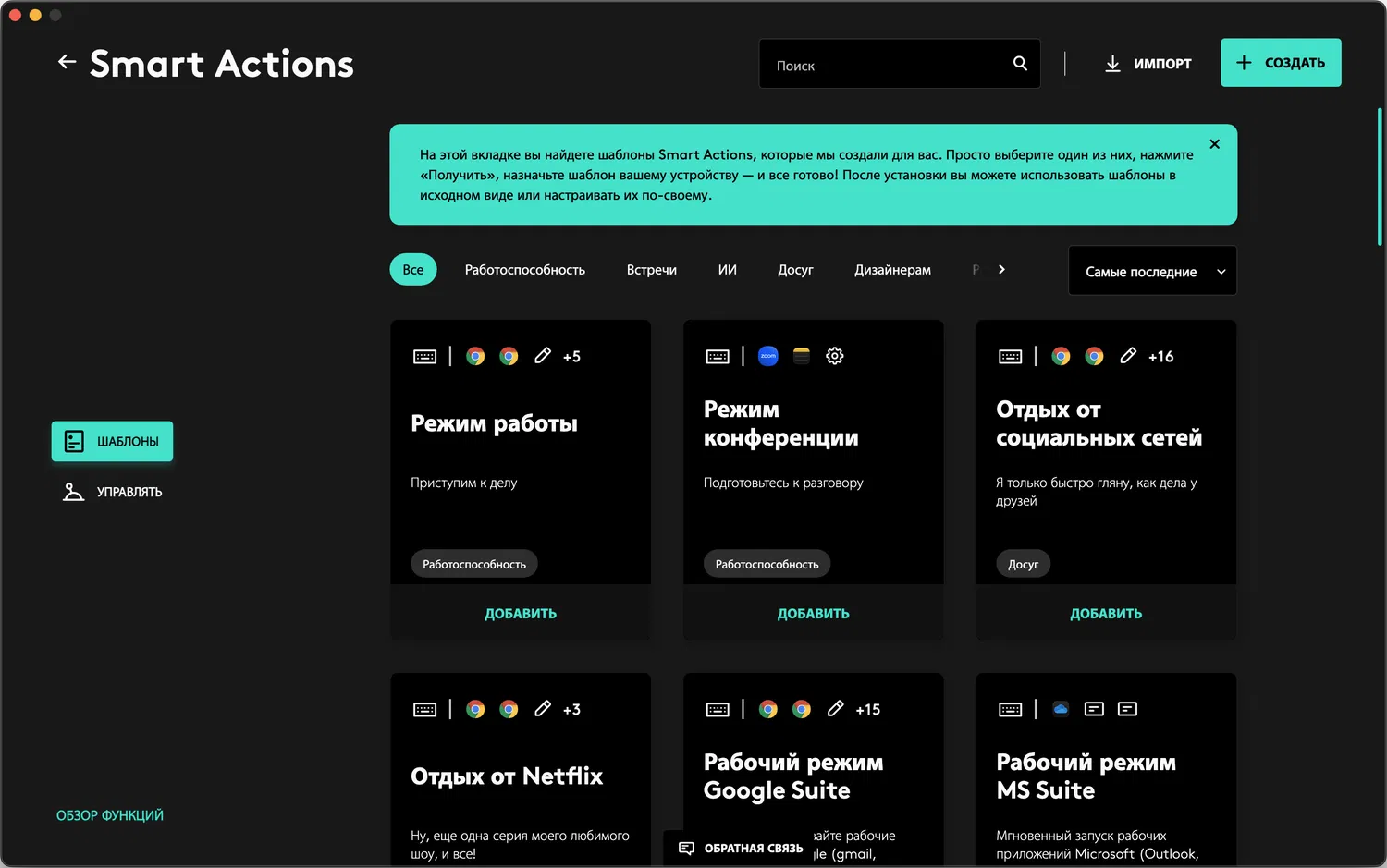Show more categories with the right chevron

pyautogui.click(x=1001, y=270)
